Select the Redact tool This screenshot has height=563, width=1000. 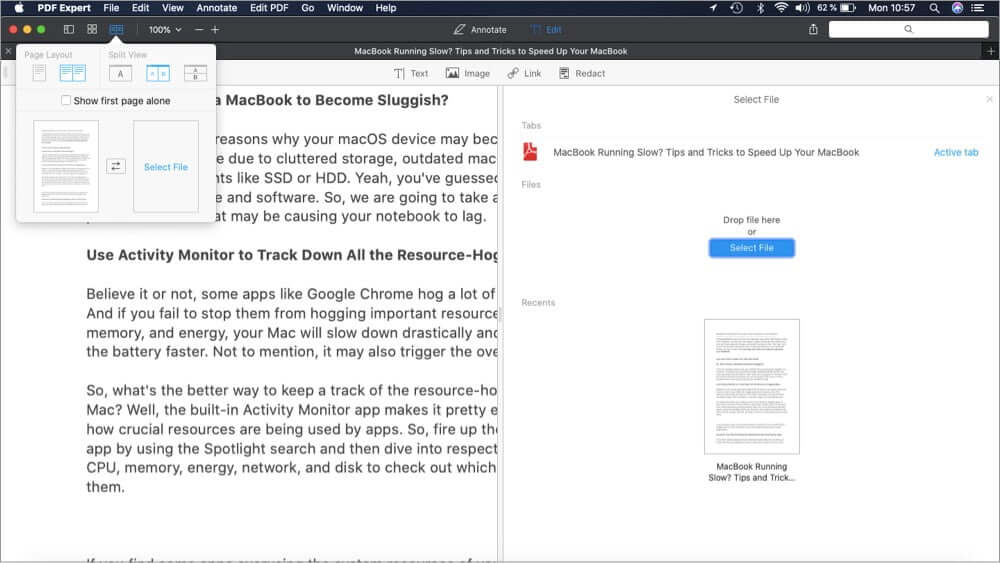pos(582,73)
